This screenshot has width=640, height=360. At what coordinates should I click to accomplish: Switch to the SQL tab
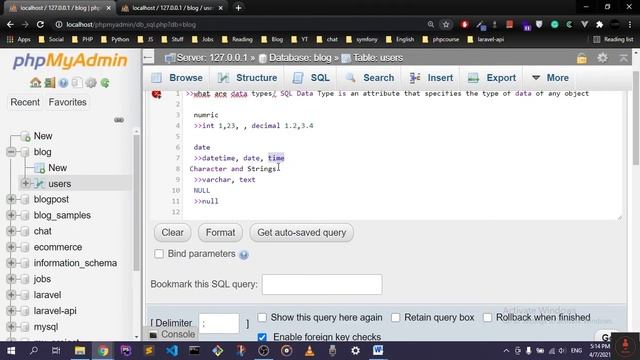pos(311,78)
